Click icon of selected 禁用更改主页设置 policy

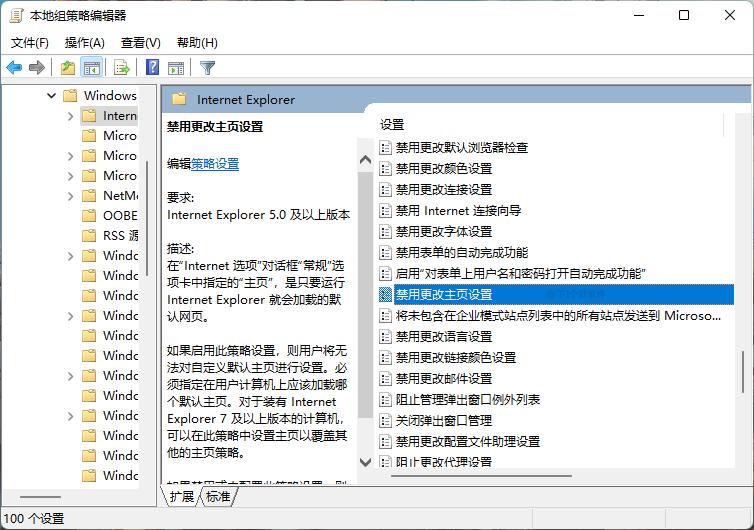(385, 294)
